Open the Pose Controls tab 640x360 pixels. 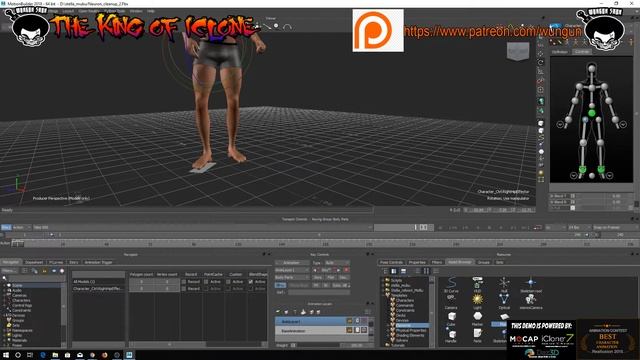click(391, 262)
